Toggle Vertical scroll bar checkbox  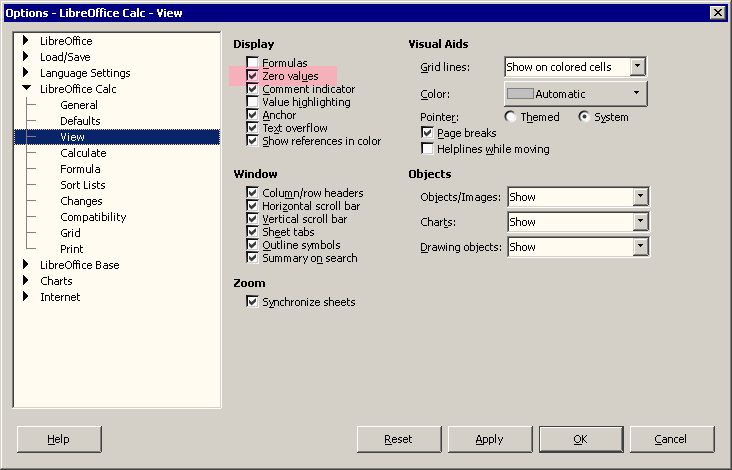pos(253,219)
